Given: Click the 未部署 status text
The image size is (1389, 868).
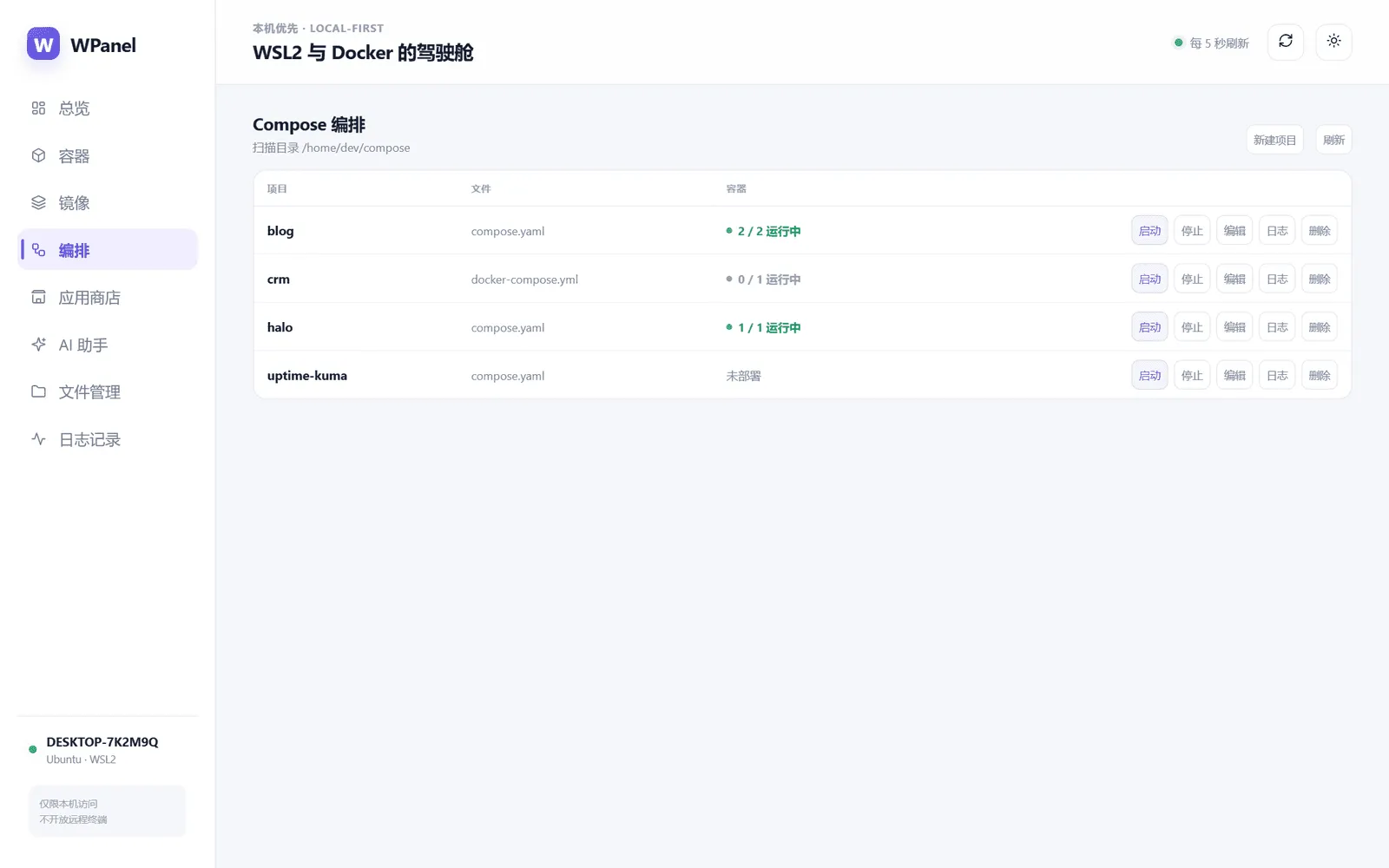Looking at the screenshot, I should [743, 376].
